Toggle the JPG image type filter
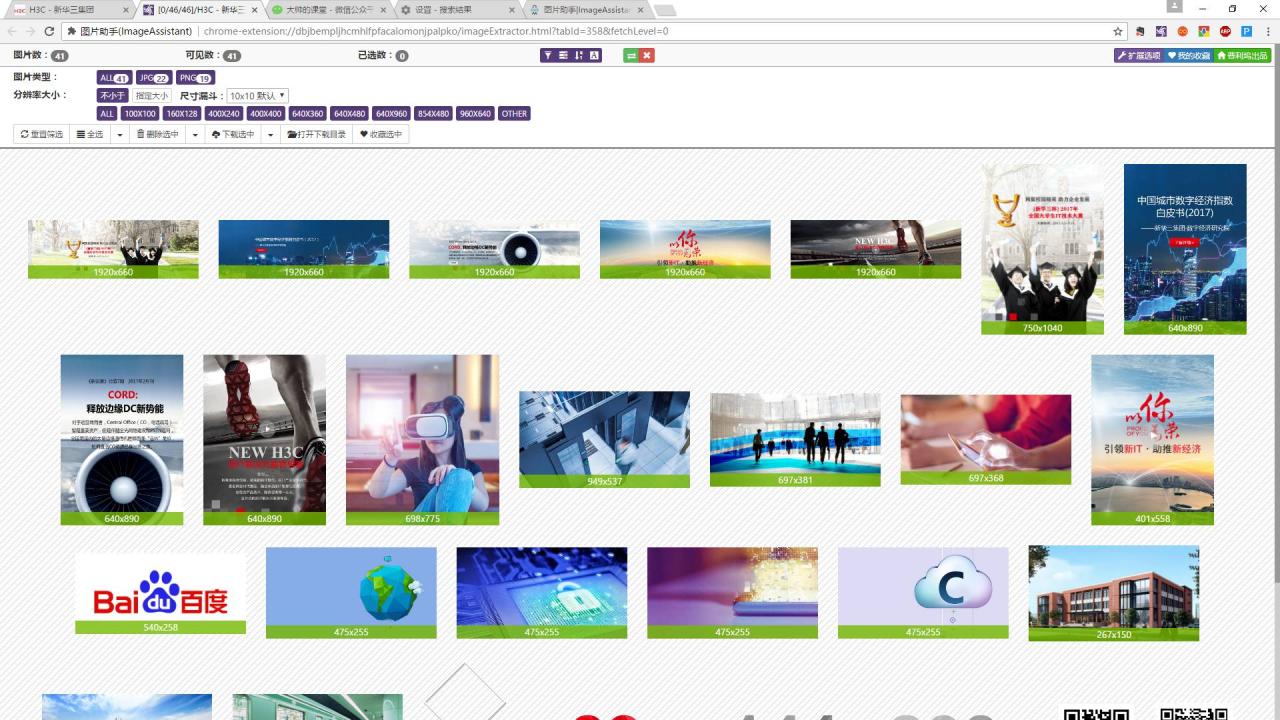Viewport: 1280px width, 720px height. pos(153,78)
